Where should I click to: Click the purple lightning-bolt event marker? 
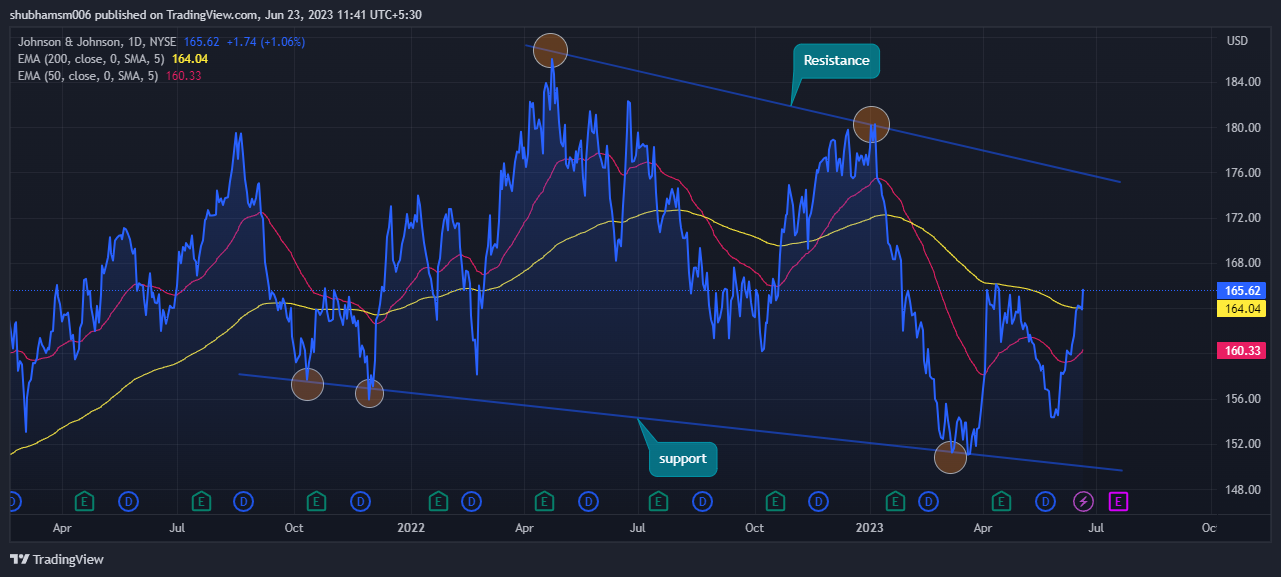coord(1084,500)
